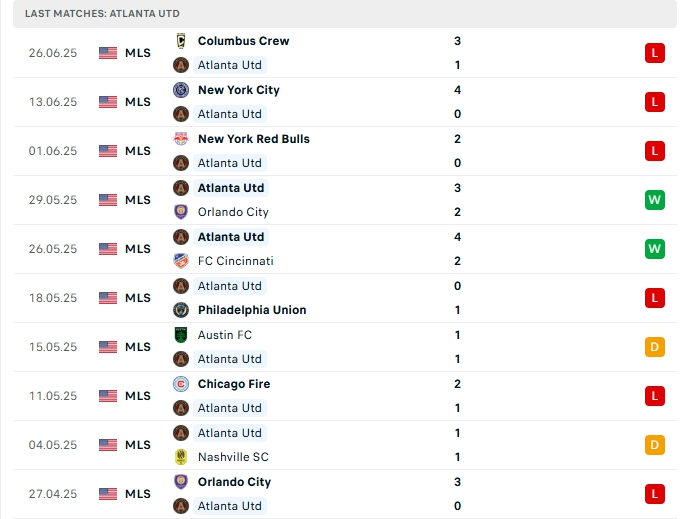Click the orange D badge, 15.05.25 match

click(x=655, y=347)
